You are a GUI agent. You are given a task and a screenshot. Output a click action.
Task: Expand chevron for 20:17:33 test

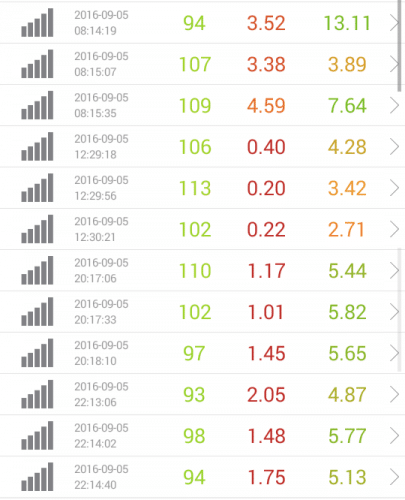[394, 312]
